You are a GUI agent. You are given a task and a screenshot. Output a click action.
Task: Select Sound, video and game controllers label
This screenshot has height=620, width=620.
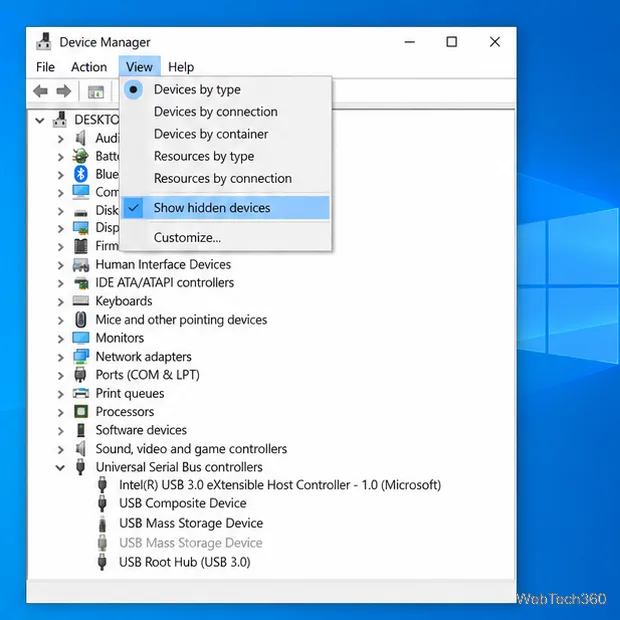[191, 449]
